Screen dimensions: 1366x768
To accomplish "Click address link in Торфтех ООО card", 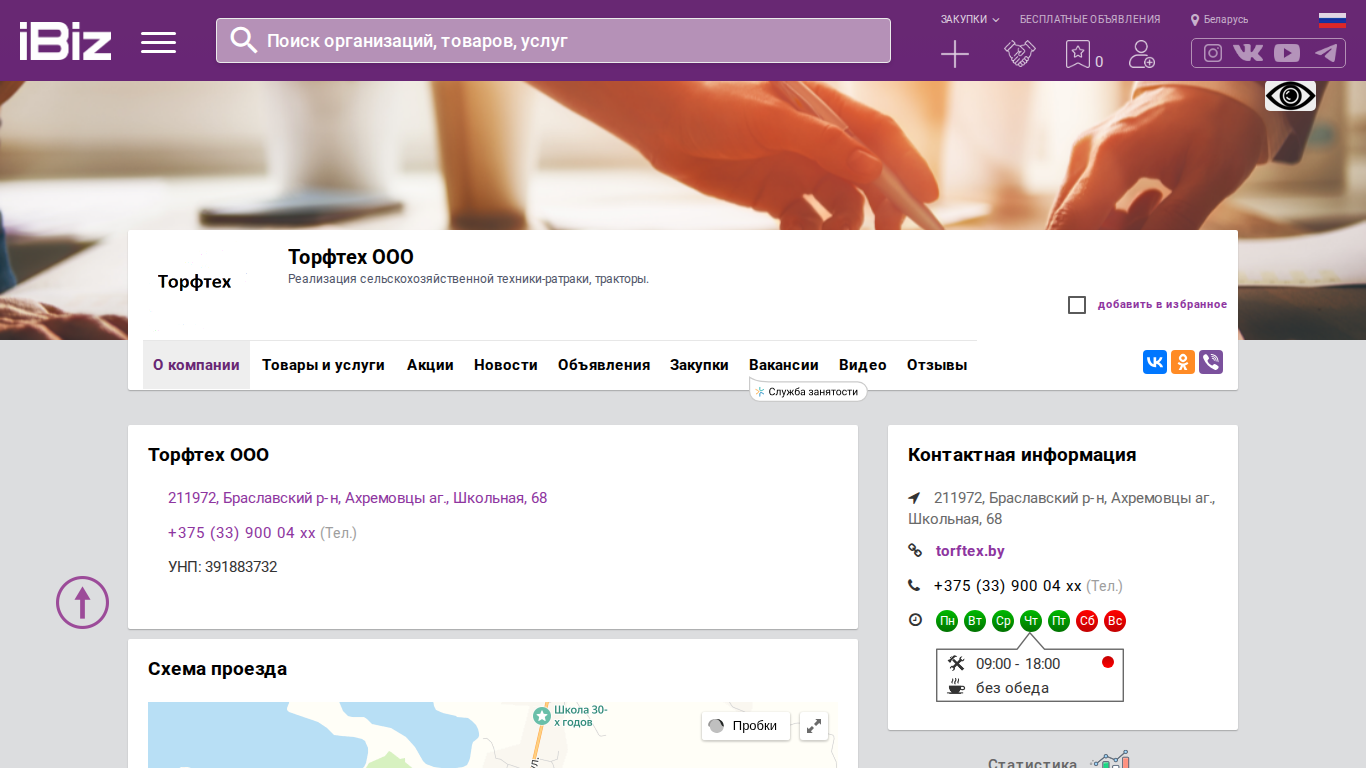I will [x=358, y=498].
